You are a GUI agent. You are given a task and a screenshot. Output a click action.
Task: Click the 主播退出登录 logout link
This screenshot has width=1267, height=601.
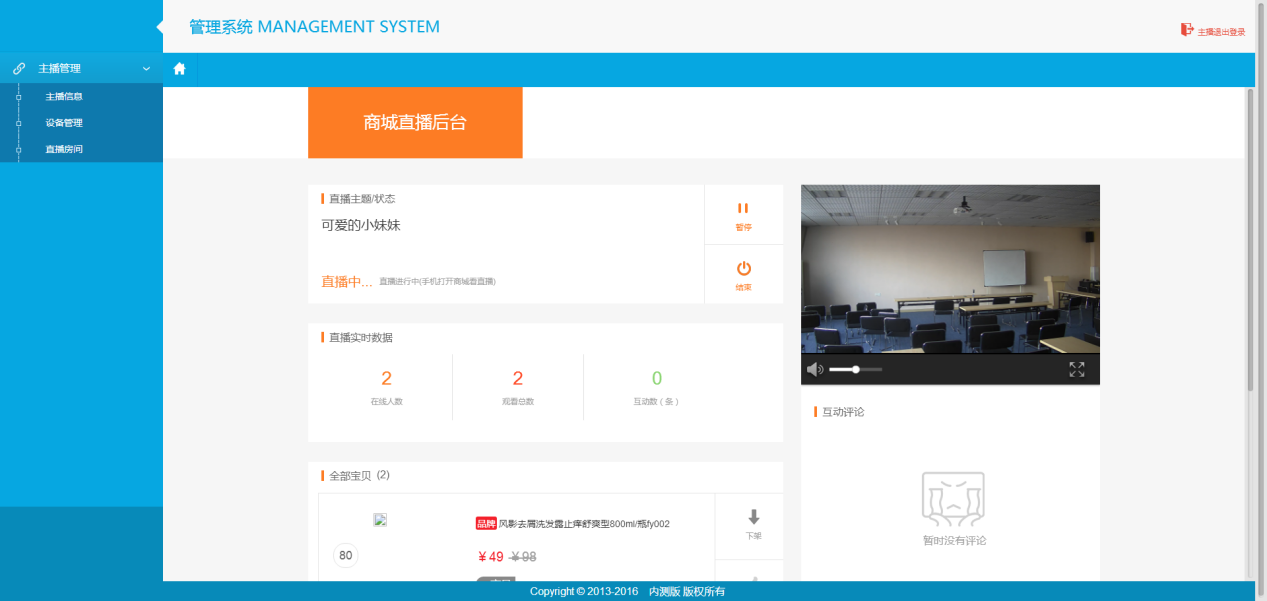click(x=1222, y=32)
